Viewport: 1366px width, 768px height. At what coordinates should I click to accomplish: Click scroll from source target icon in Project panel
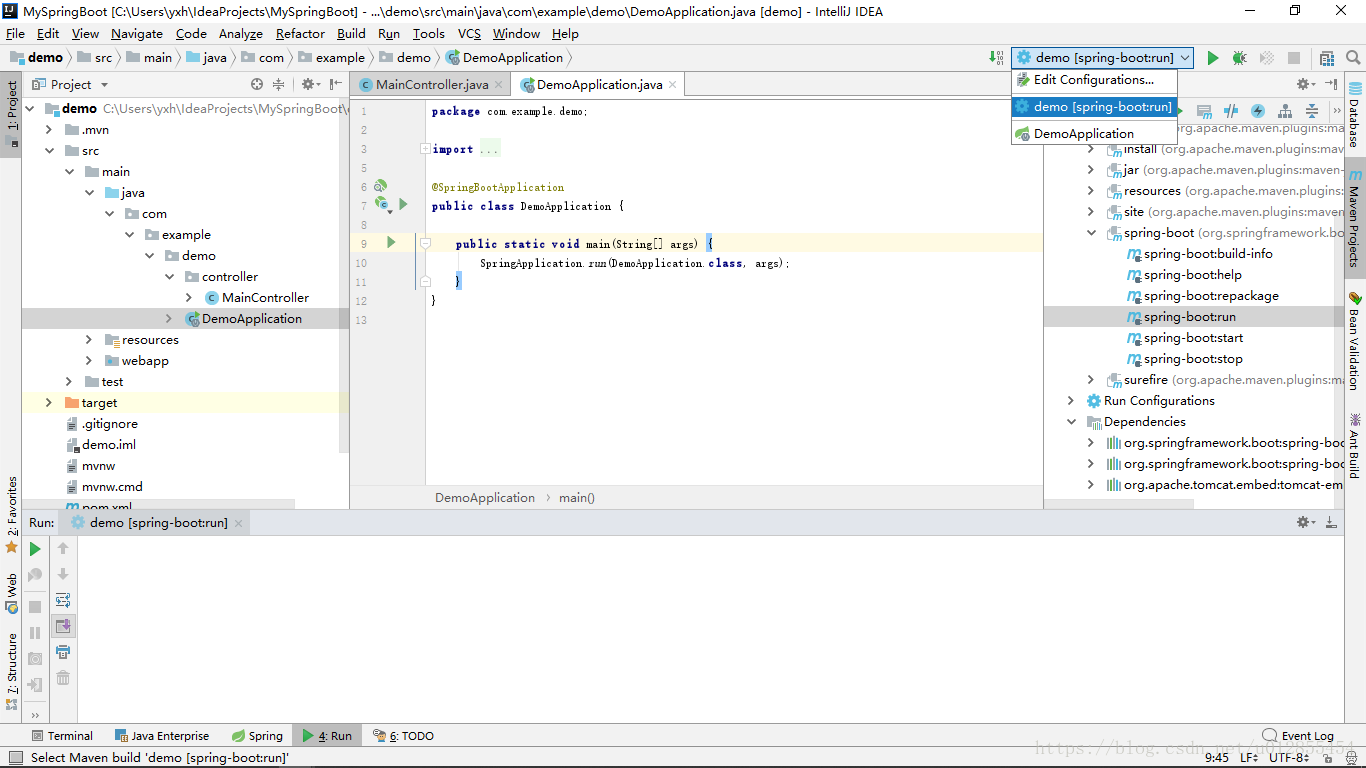(x=257, y=85)
